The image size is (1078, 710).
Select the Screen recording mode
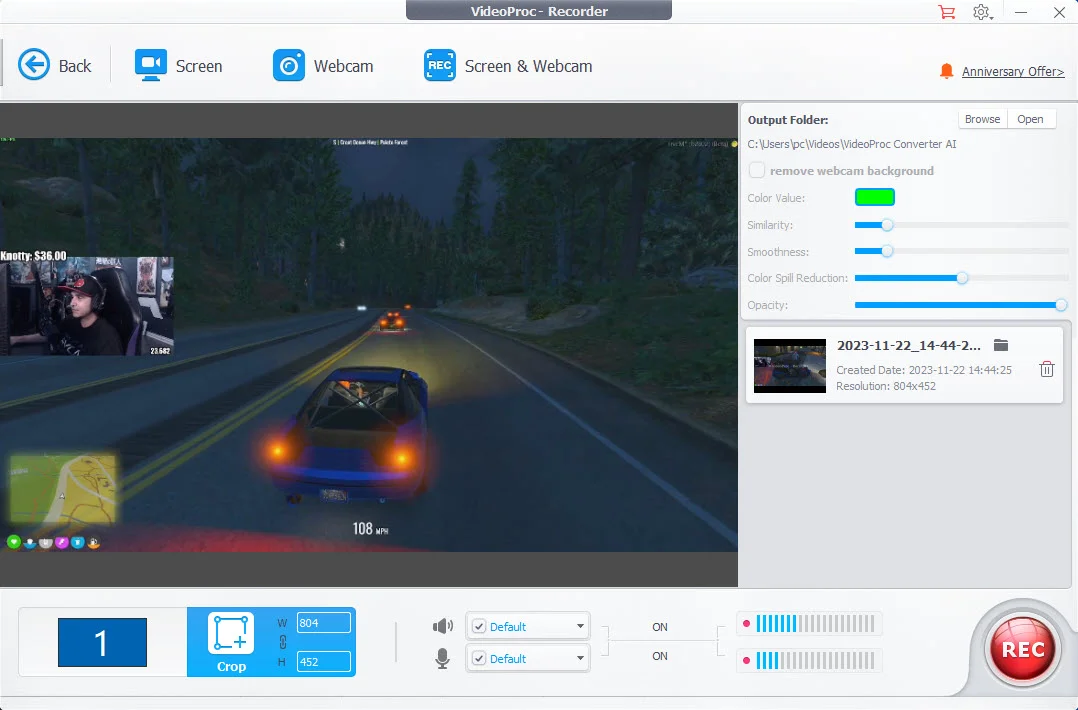point(180,65)
